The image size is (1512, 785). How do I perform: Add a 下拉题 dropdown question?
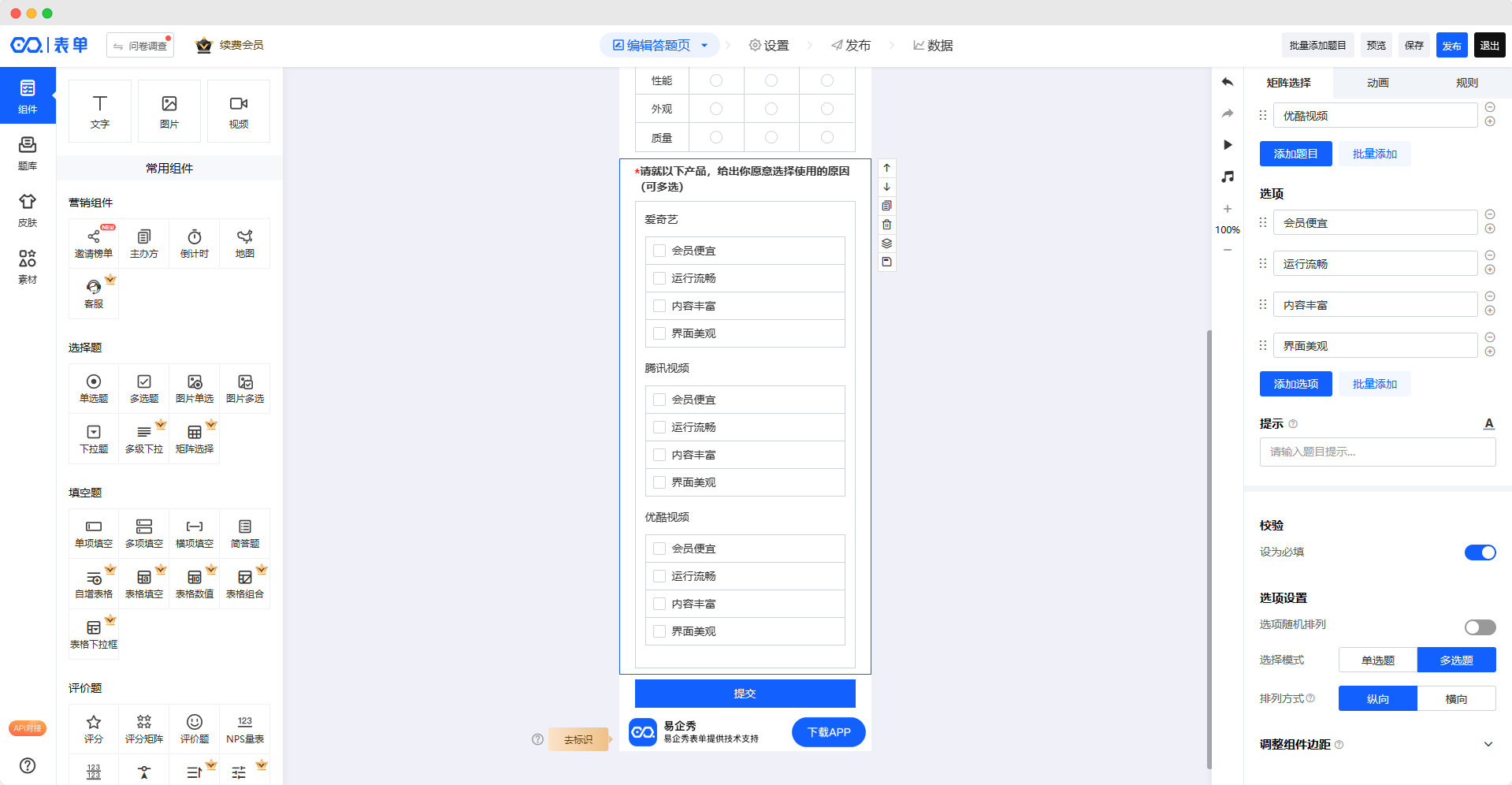(x=94, y=439)
